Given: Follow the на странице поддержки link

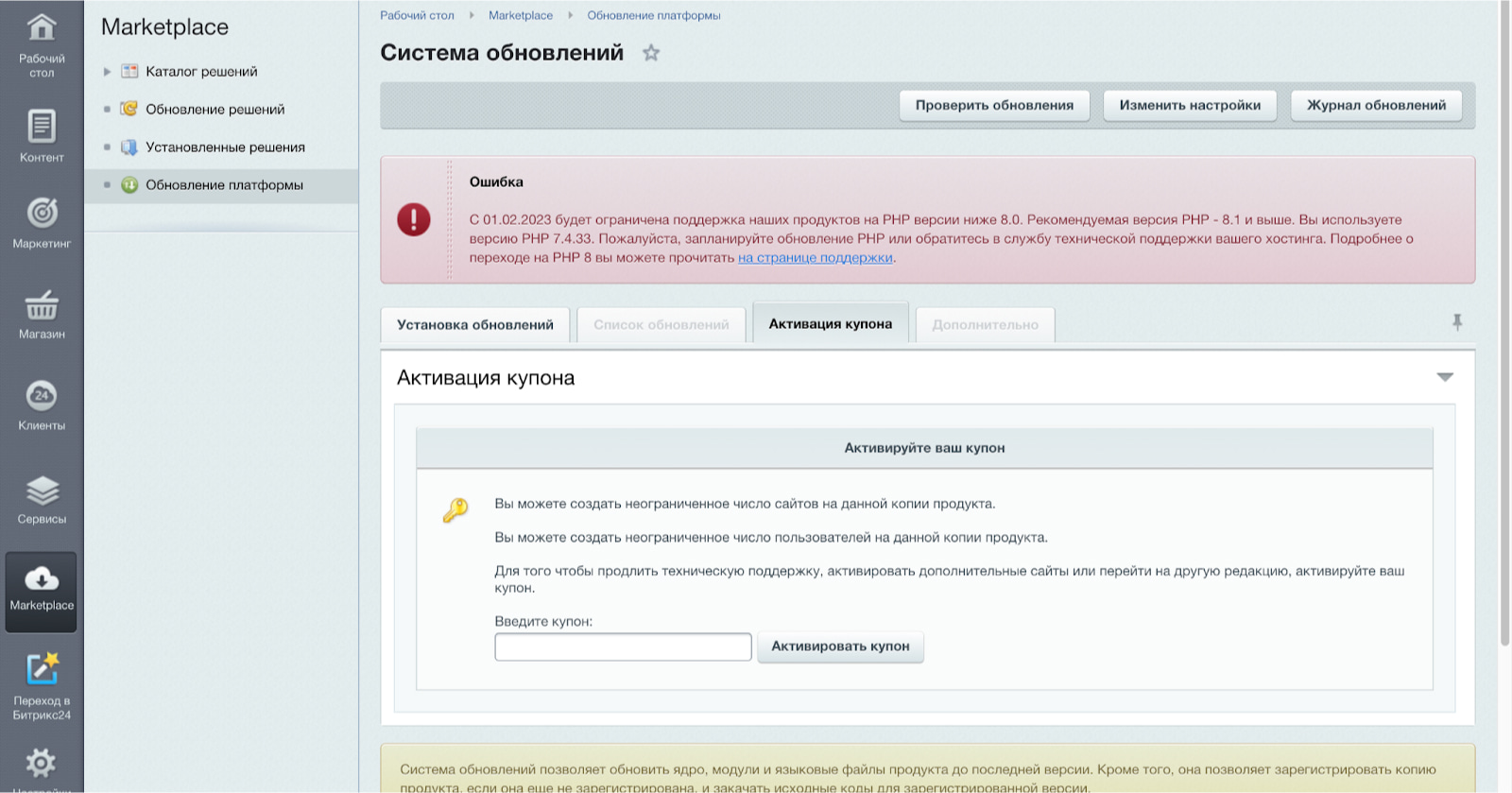Looking at the screenshot, I should click(x=815, y=258).
